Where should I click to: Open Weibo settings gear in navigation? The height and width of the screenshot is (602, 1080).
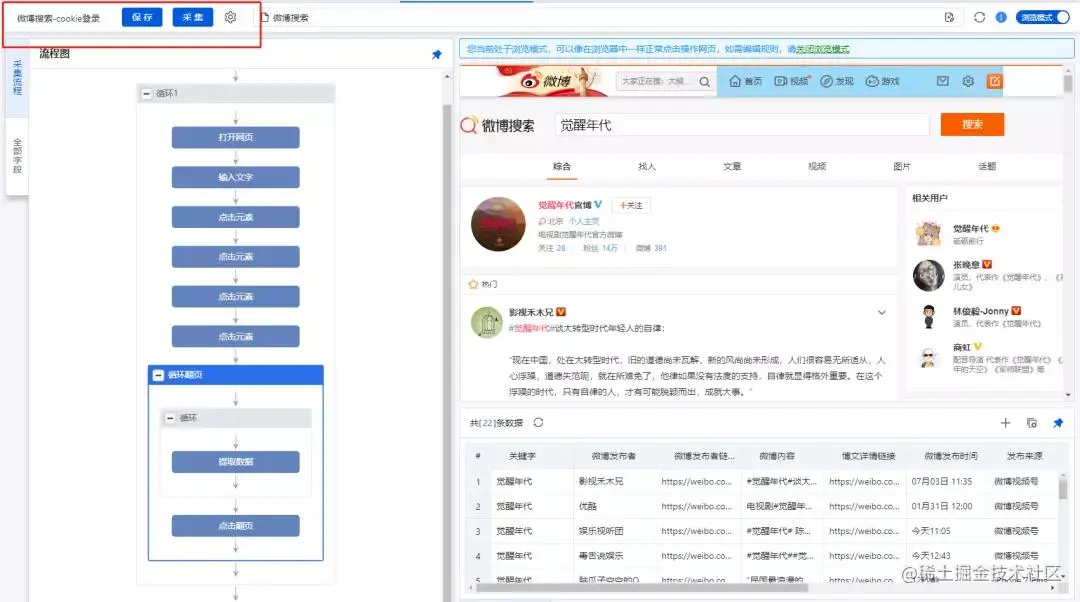pos(968,81)
